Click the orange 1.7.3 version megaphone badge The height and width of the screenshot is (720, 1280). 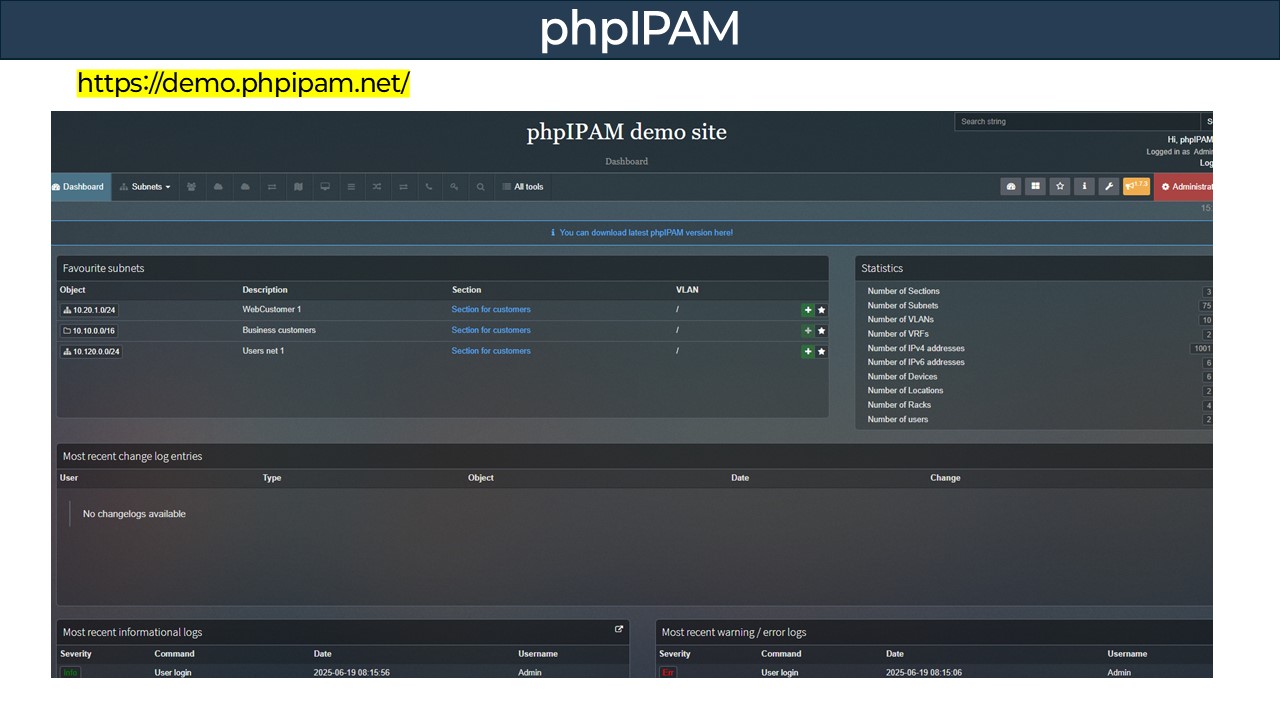[x=1137, y=186]
